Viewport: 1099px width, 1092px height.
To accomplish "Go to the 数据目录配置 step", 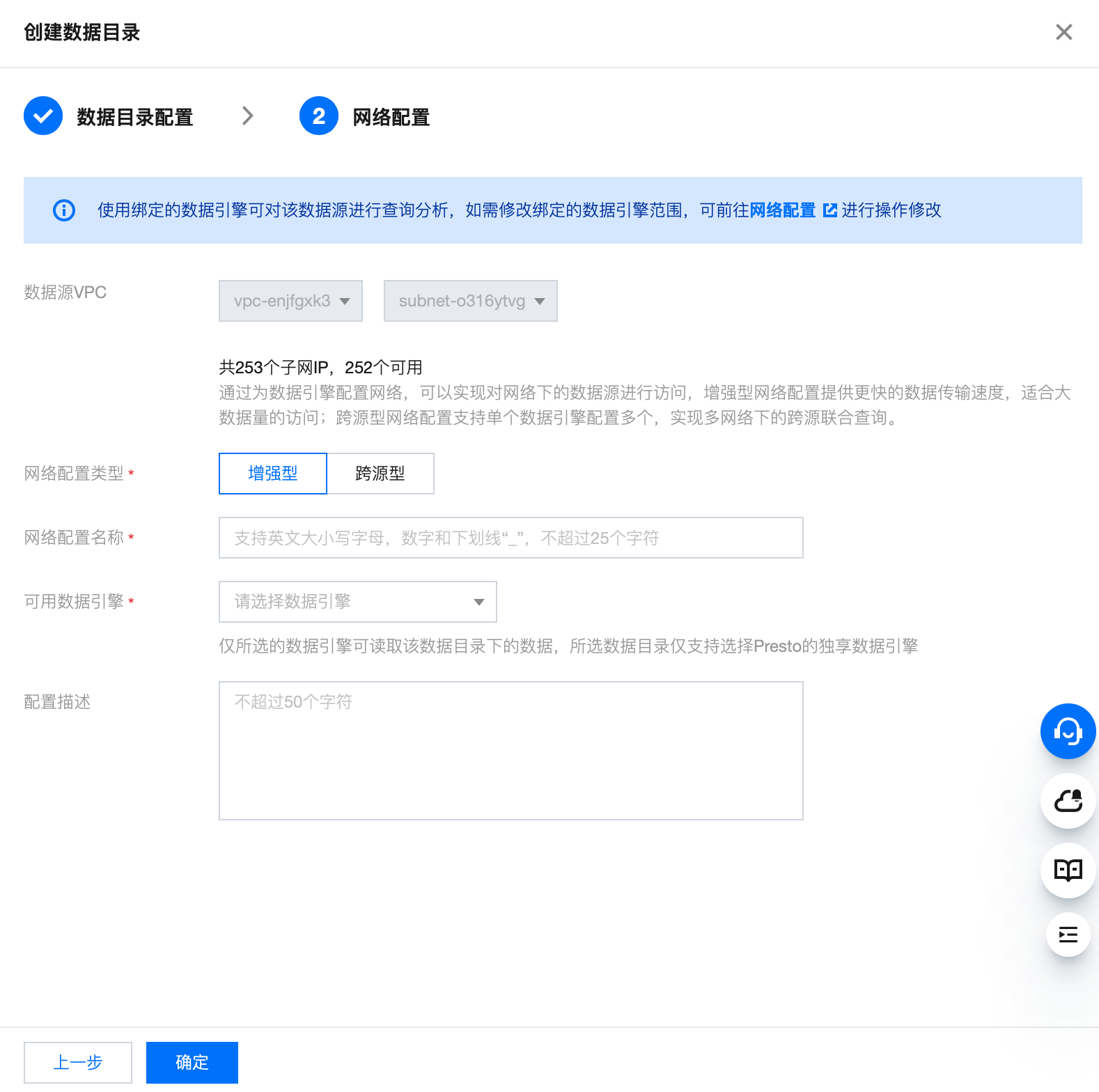I will 135,117.
